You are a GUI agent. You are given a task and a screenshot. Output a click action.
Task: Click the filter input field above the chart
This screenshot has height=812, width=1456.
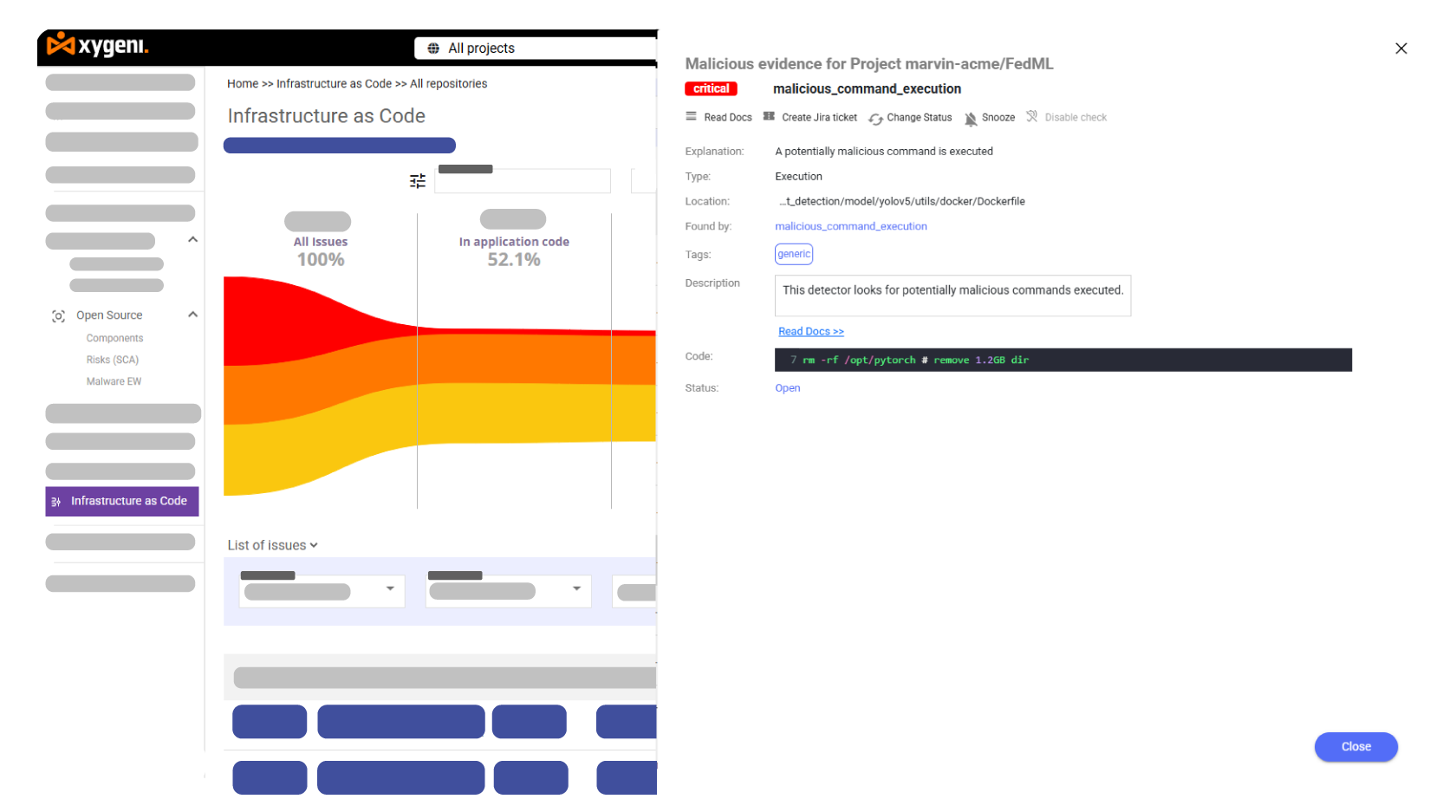coord(523,181)
